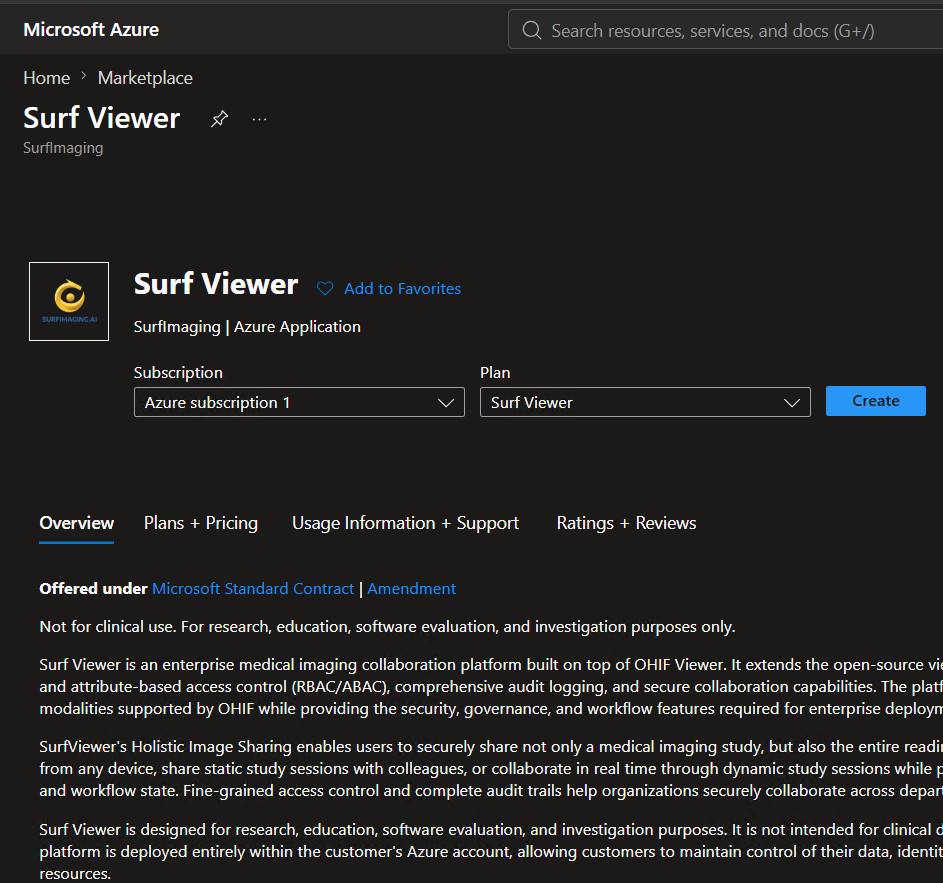Click 'Not for clinical use' disclaimer text
943x883 pixels.
387,627
